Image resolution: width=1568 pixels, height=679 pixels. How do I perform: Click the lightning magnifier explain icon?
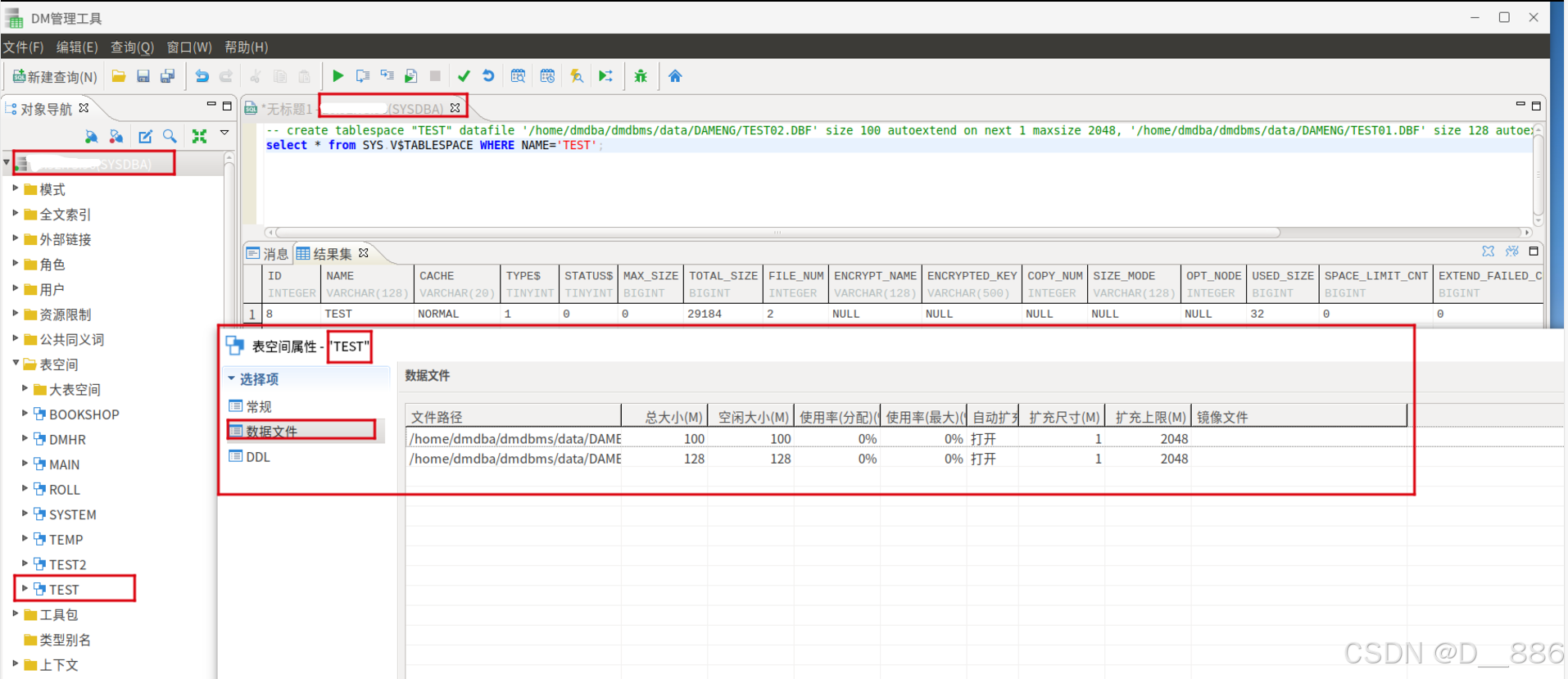[577, 76]
